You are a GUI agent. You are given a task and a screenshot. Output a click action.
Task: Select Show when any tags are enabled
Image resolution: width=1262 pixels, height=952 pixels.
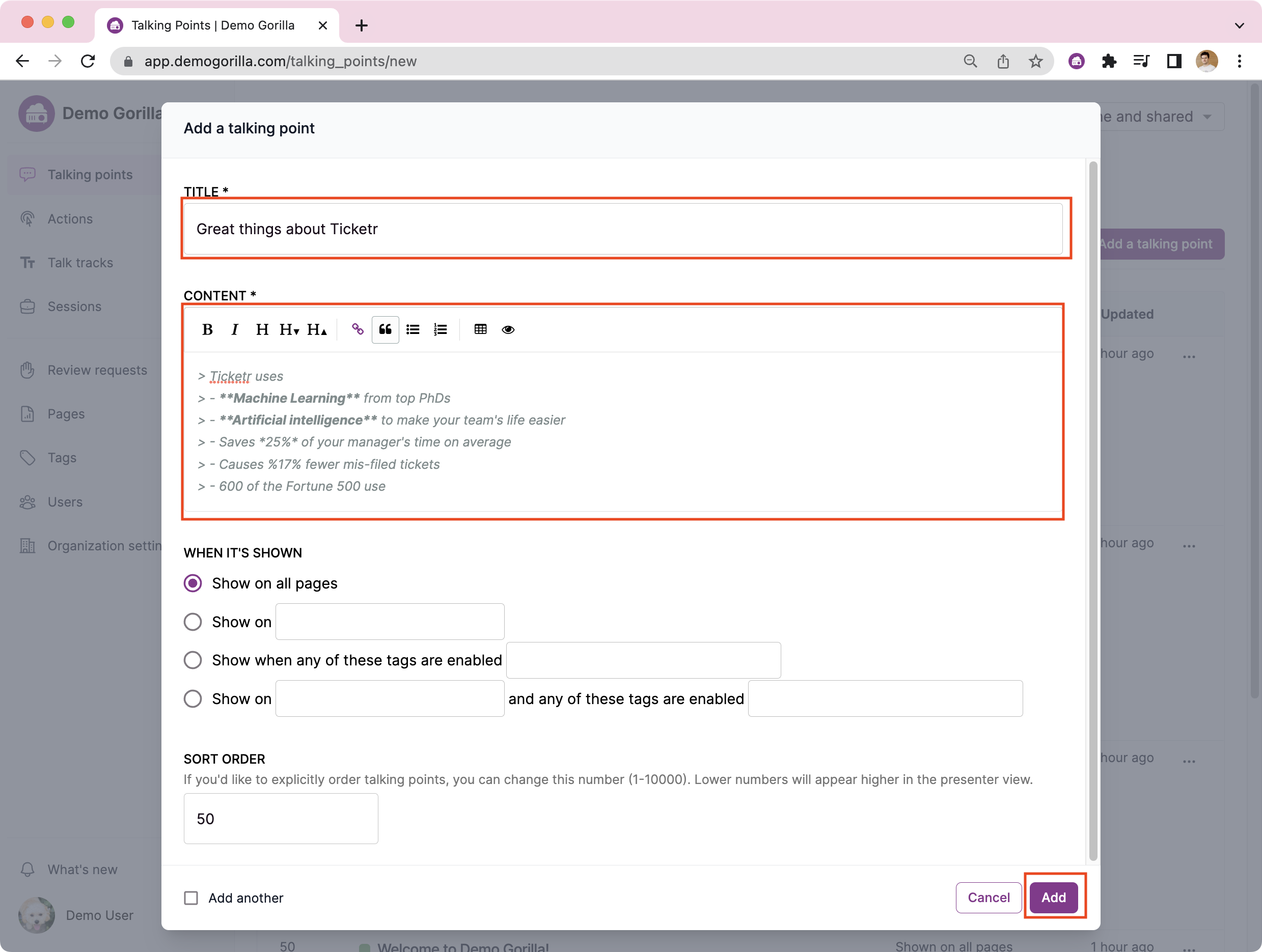(193, 660)
